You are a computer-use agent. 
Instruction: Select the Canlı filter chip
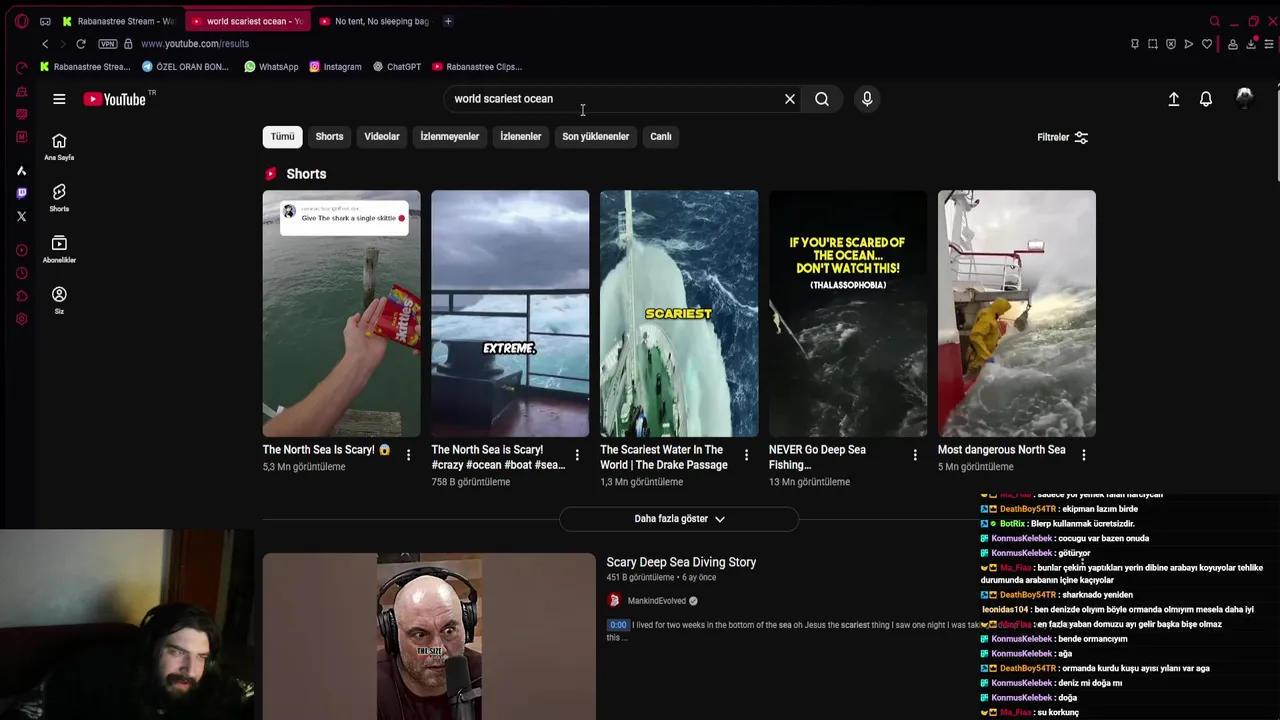pyautogui.click(x=661, y=137)
